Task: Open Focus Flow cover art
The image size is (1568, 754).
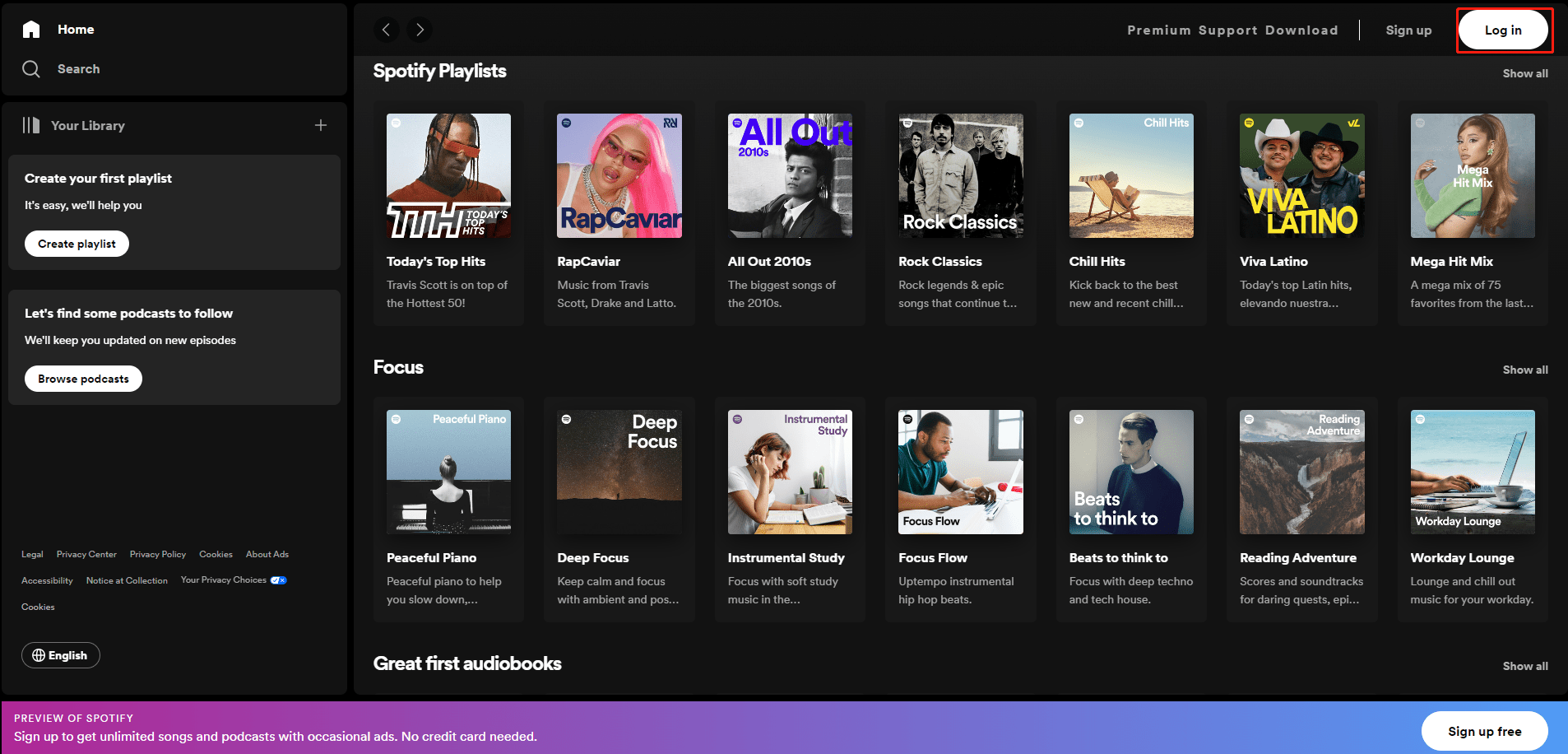Action: click(961, 472)
